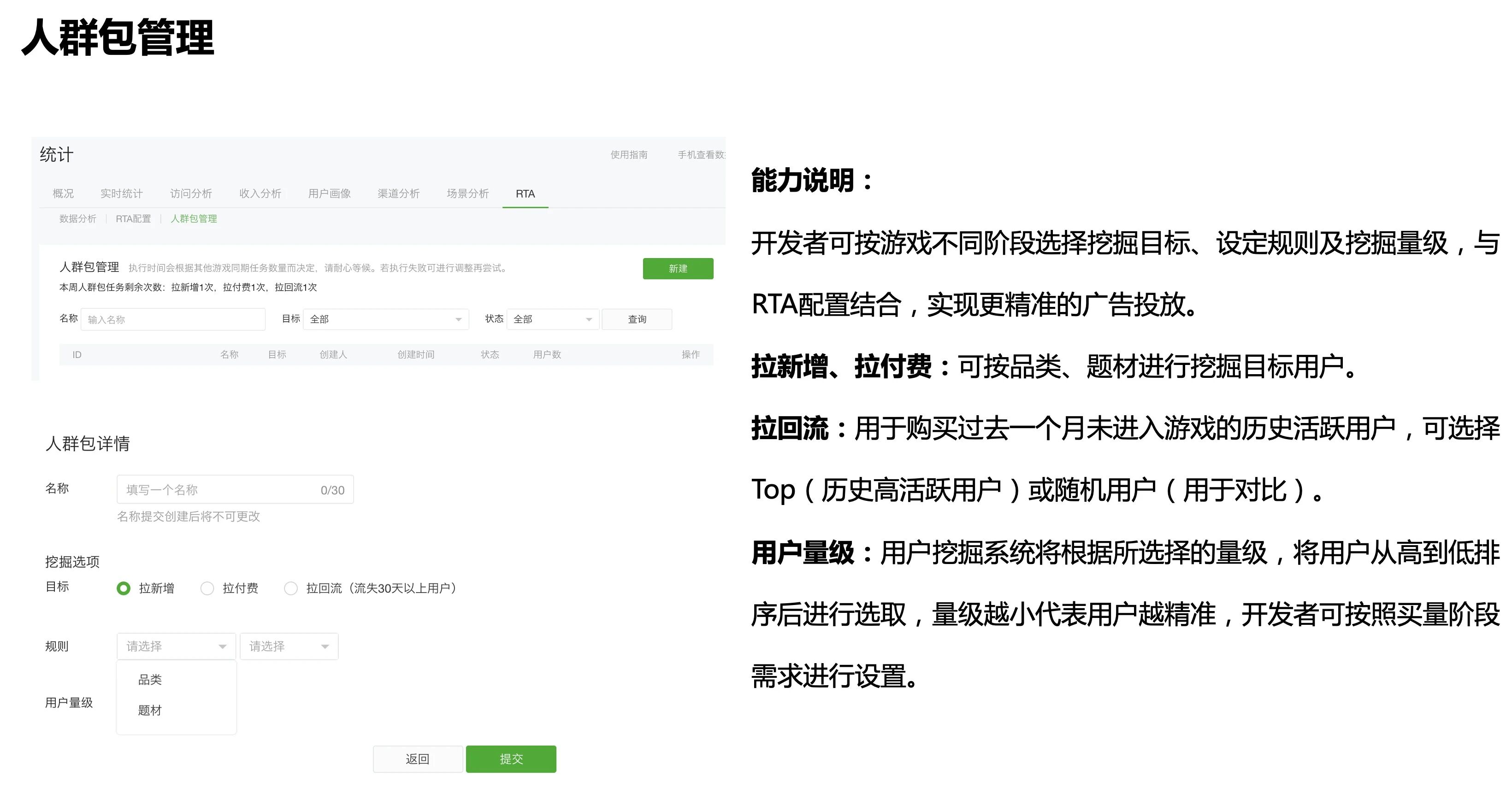This screenshot has width=1512, height=811.
Task: Choose 题材 from the rule list
Action: tap(150, 710)
